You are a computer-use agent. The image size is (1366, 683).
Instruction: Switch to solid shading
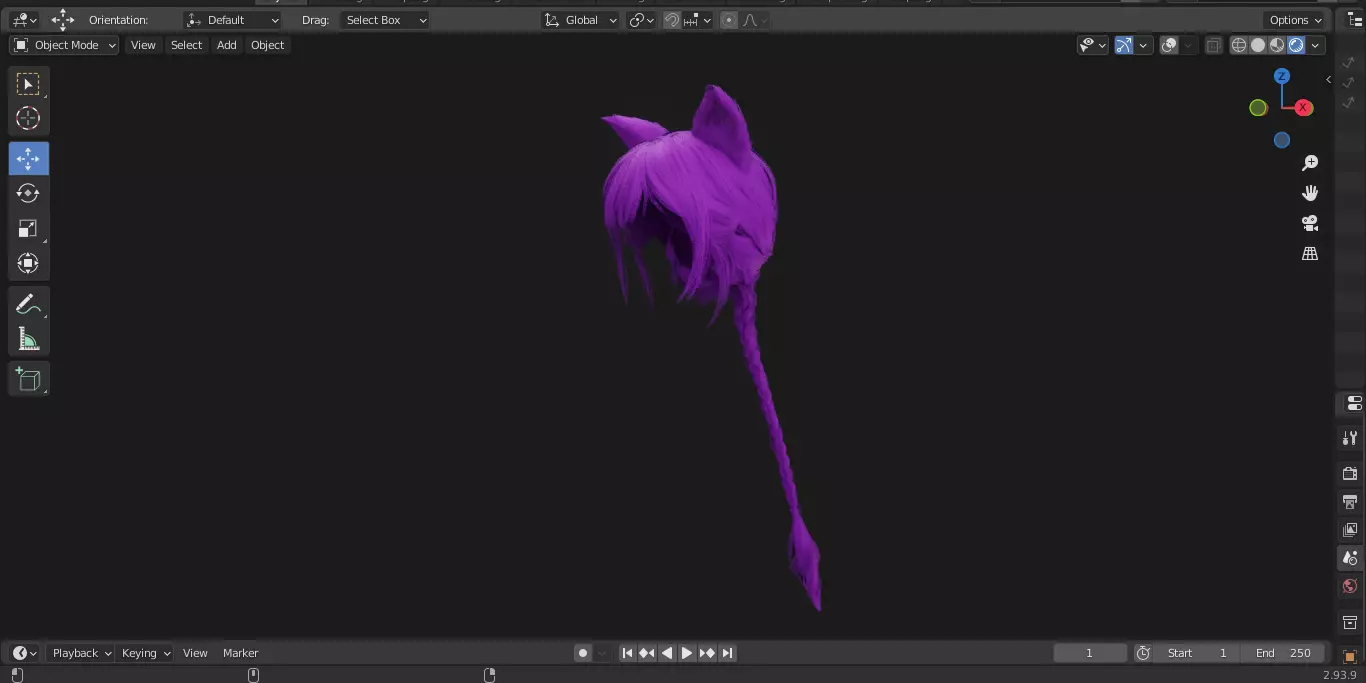(1258, 45)
